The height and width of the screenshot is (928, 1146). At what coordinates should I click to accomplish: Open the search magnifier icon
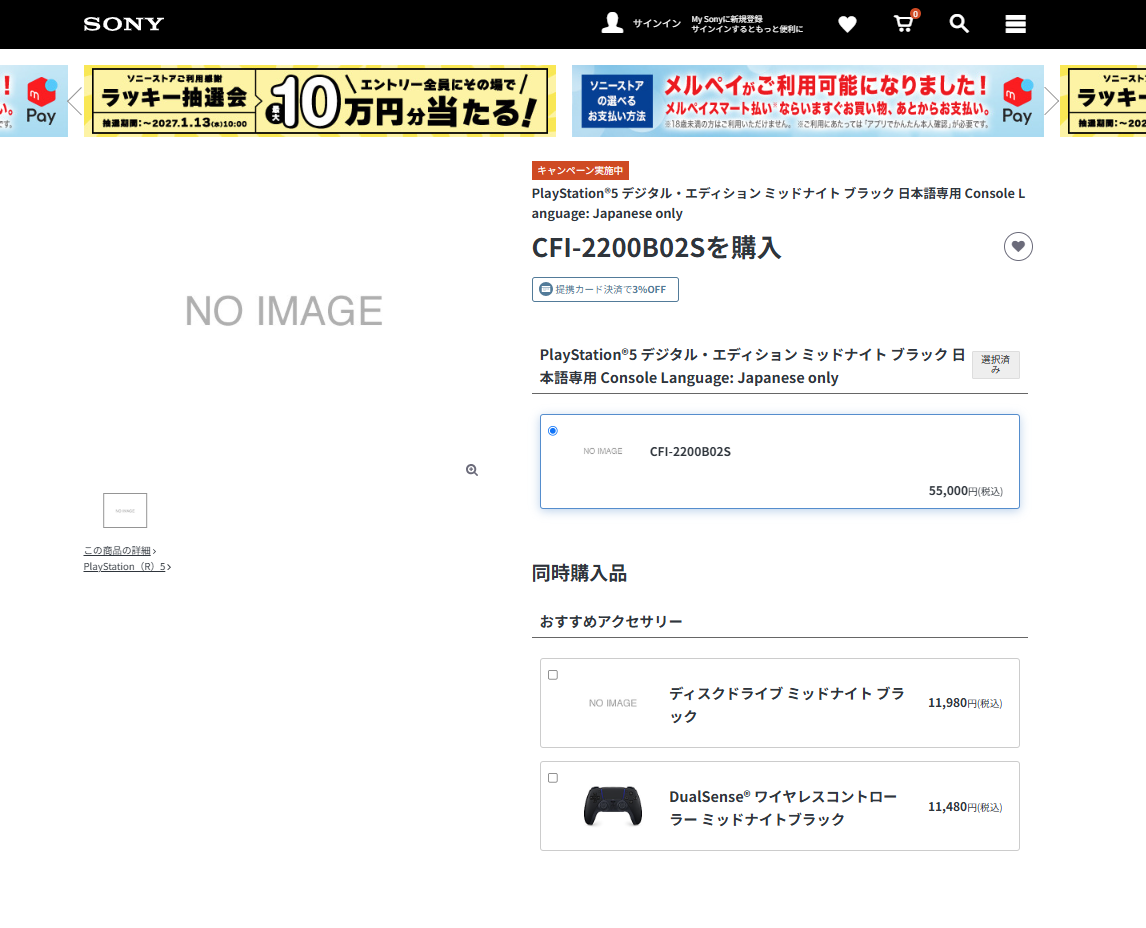[x=959, y=23]
